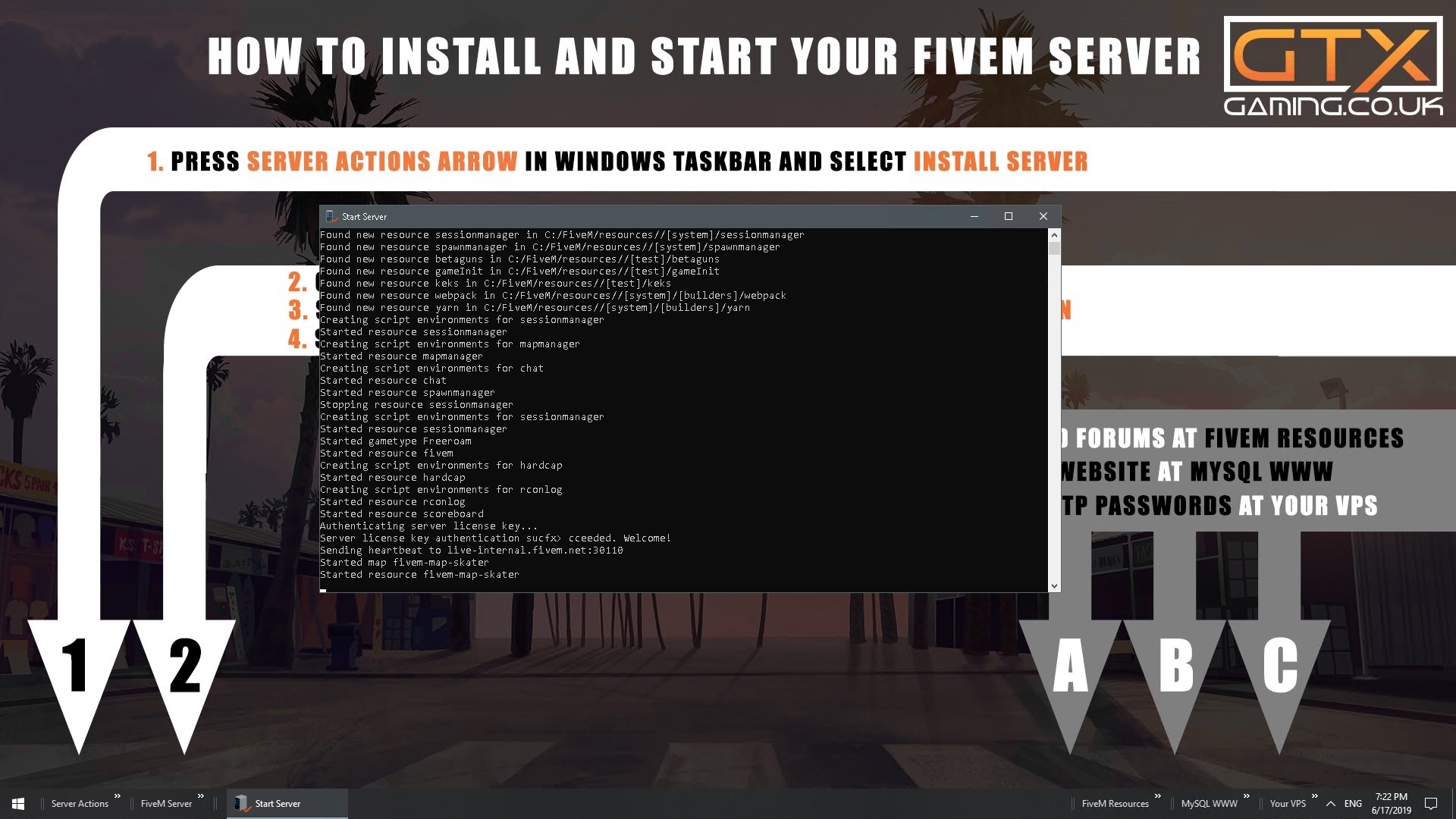Maximize the Start Server console window
The image size is (1456, 819).
[x=1009, y=216]
